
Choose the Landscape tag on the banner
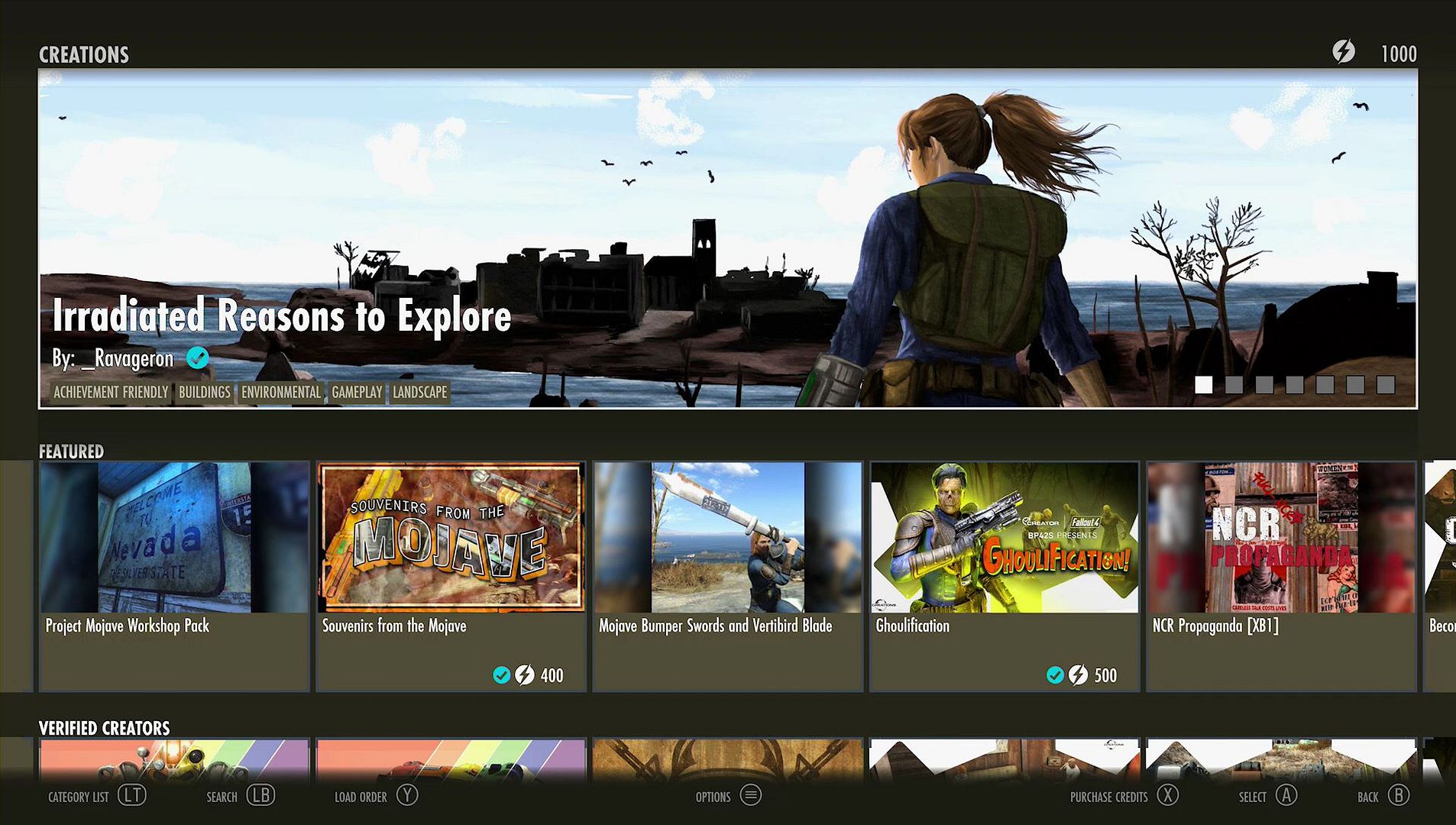click(419, 393)
